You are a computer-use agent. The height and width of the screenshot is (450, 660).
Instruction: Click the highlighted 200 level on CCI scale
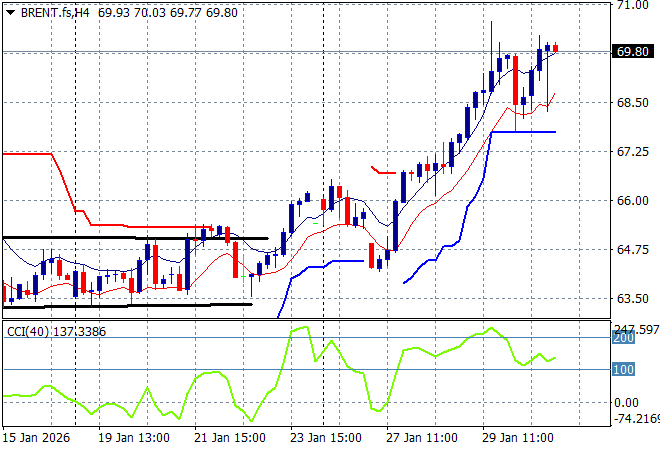pos(624,339)
